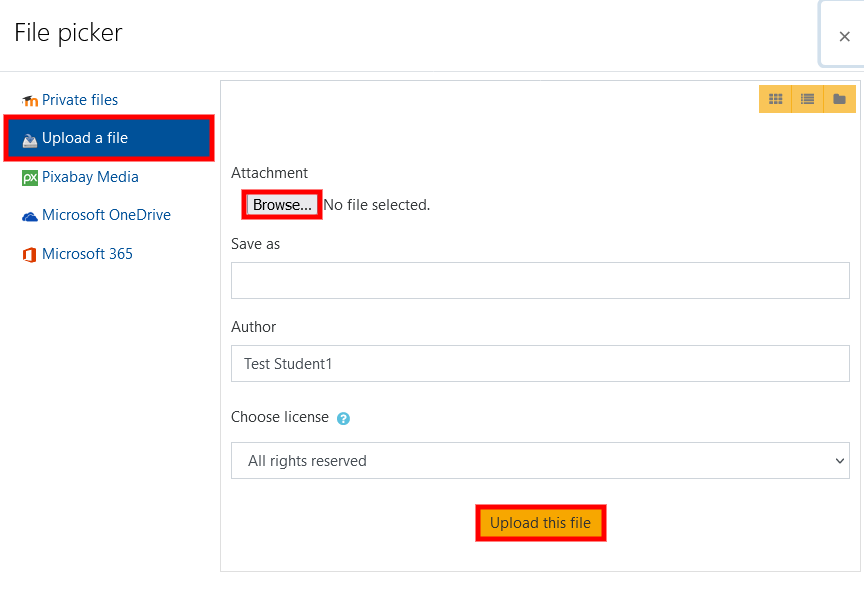This screenshot has width=864, height=590.
Task: Switch to folder tree view
Action: coord(839,99)
